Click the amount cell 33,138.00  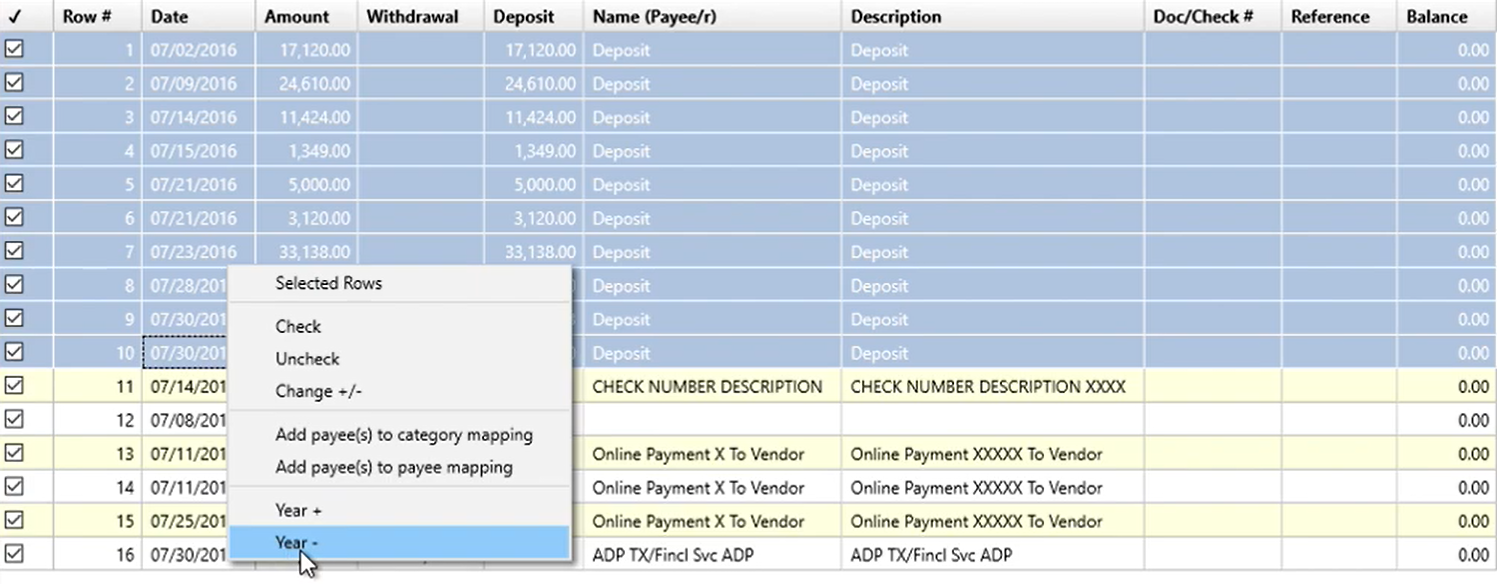[306, 252]
